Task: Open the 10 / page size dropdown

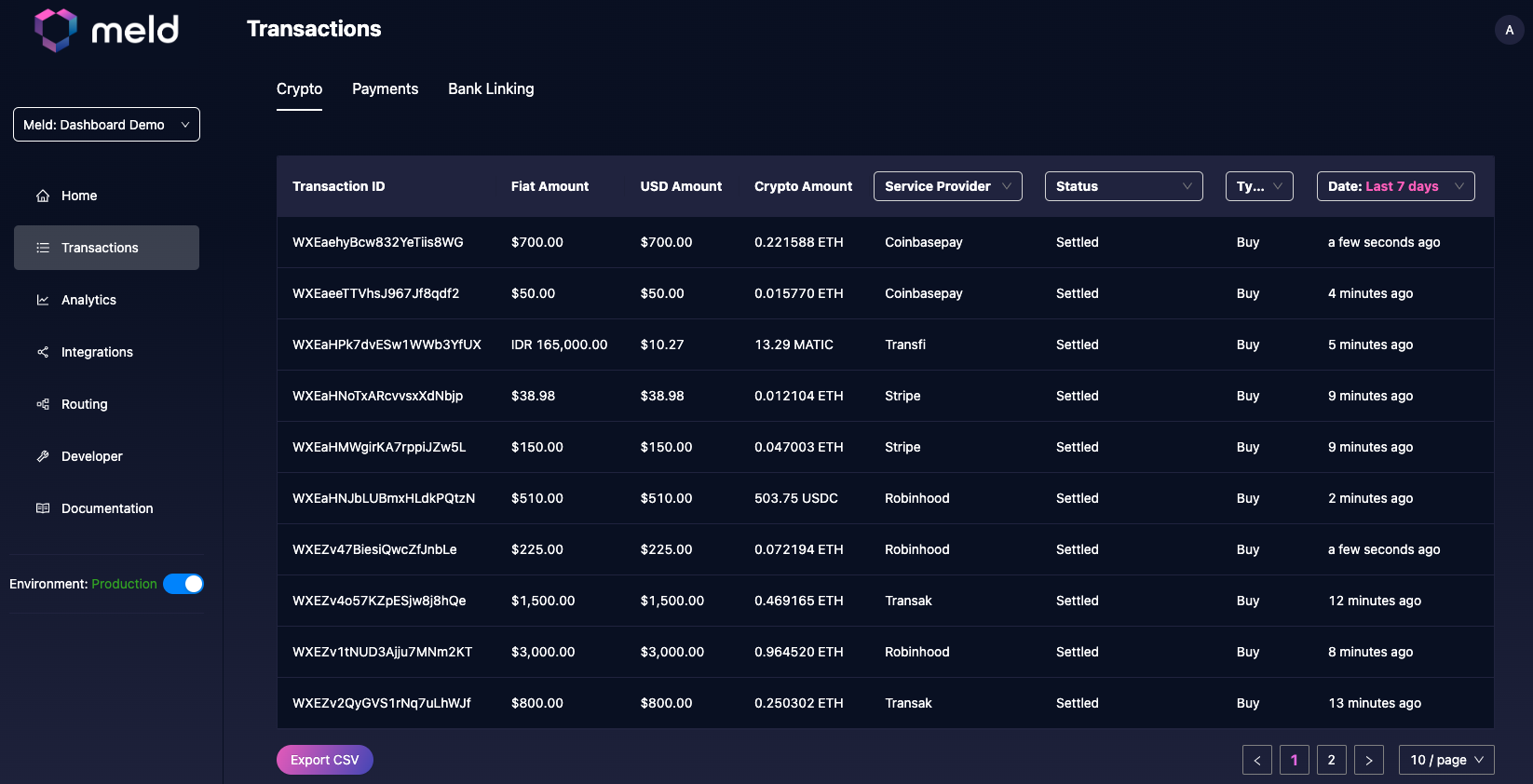Action: pyautogui.click(x=1446, y=760)
